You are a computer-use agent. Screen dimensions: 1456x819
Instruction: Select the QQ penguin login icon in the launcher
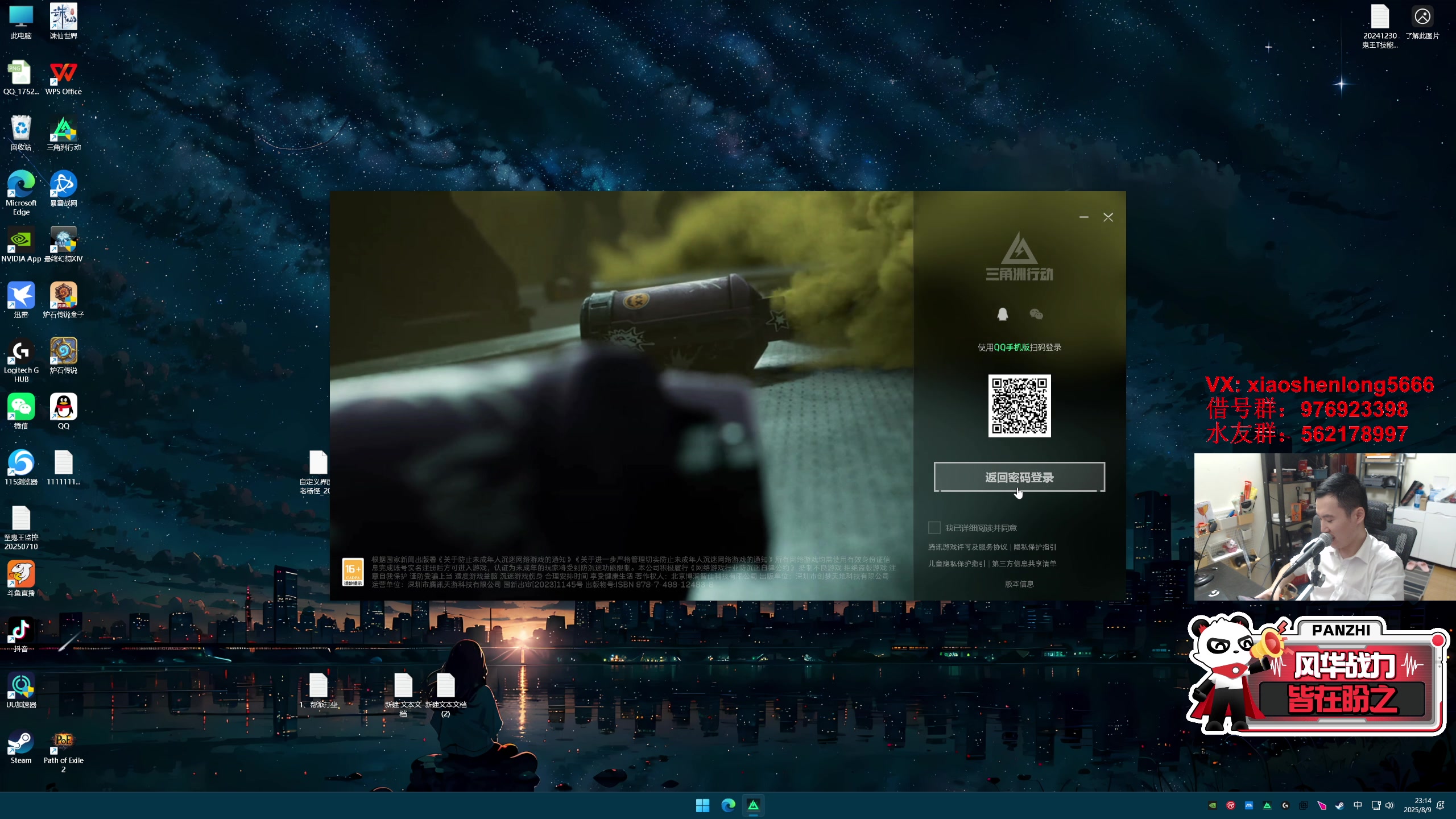[1003, 314]
